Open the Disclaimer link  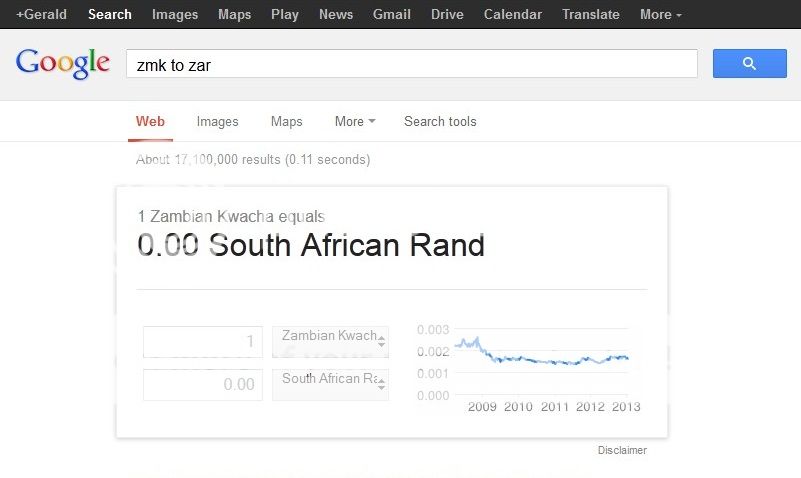pos(622,450)
